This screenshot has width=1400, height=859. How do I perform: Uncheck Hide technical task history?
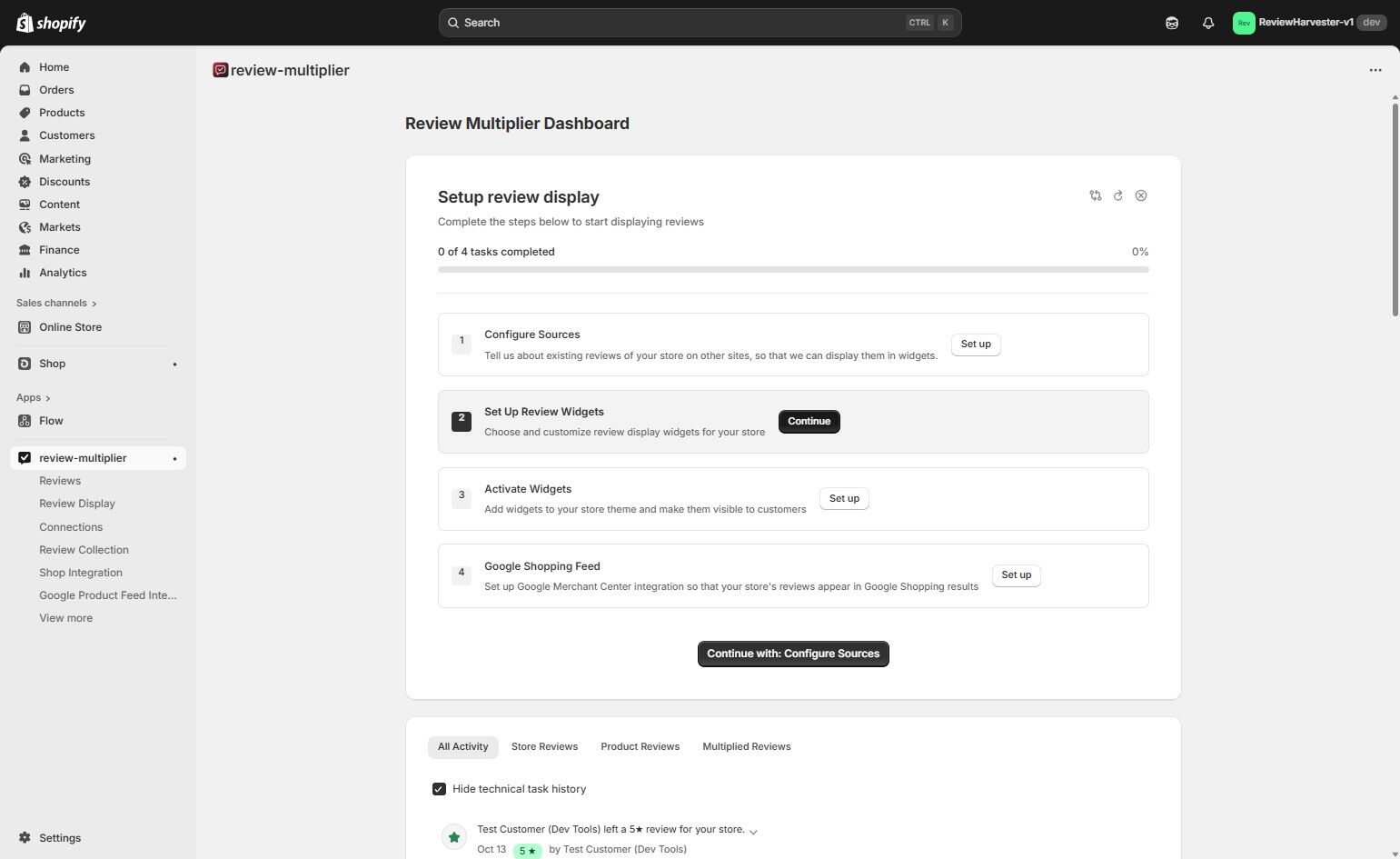pos(439,789)
